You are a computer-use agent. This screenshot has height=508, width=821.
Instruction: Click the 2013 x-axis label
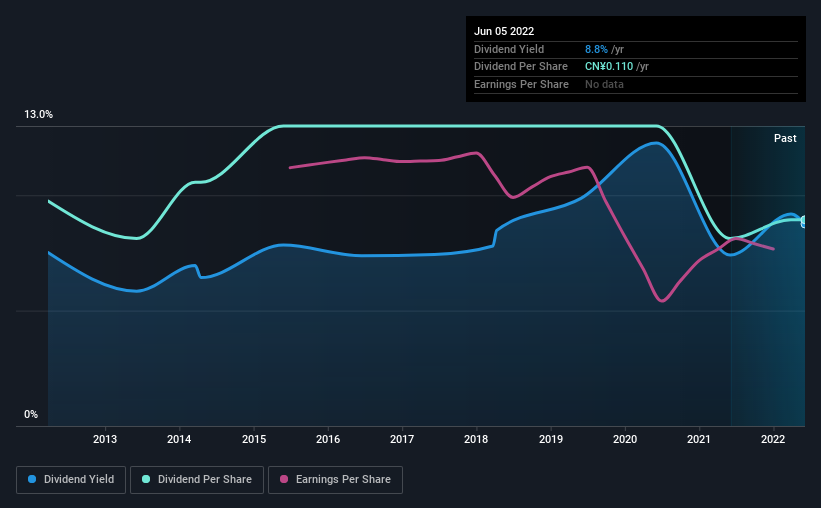(x=105, y=439)
